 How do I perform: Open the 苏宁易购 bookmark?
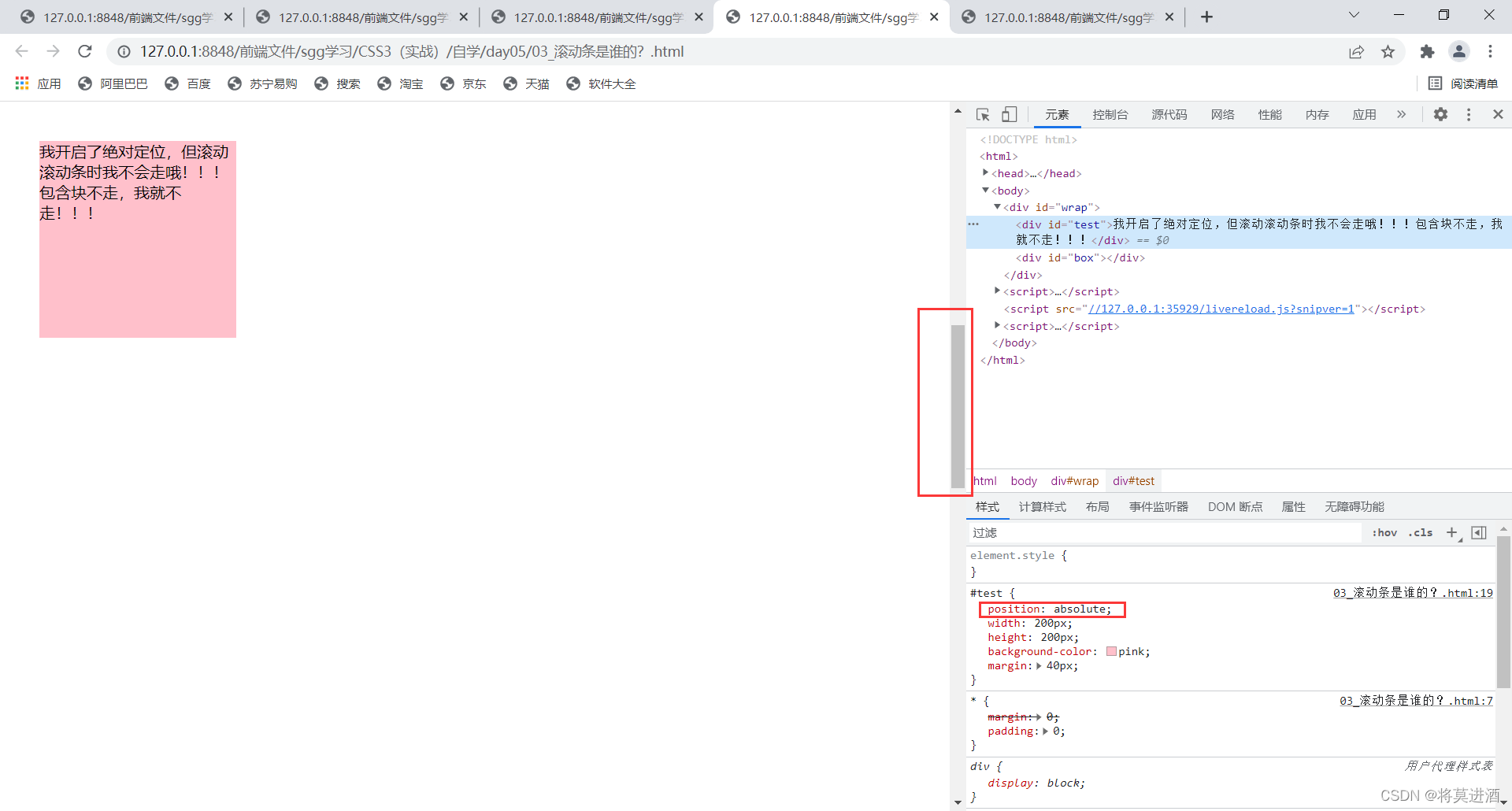coord(262,83)
